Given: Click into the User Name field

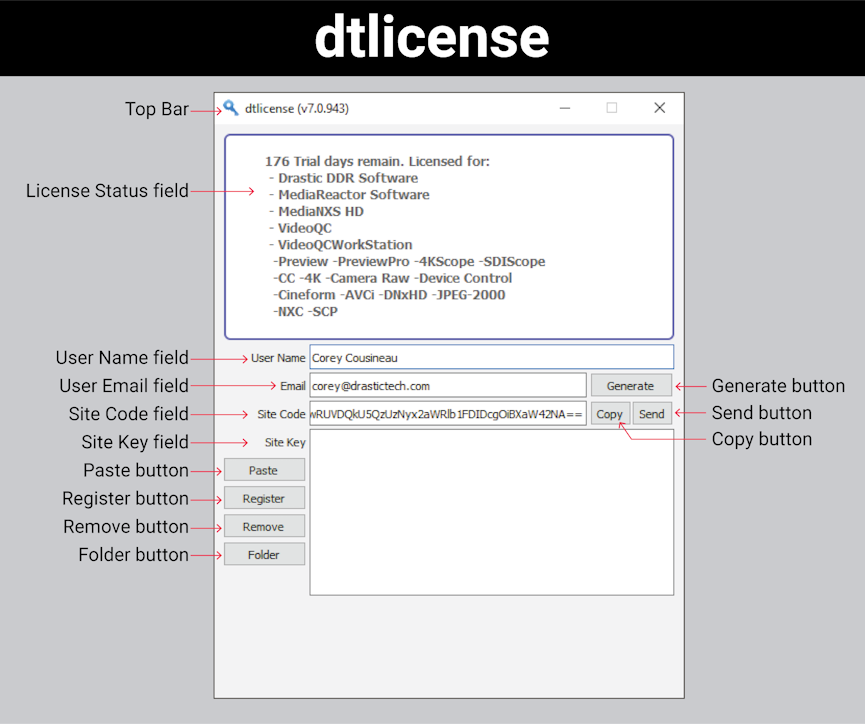Looking at the screenshot, I should (492, 358).
